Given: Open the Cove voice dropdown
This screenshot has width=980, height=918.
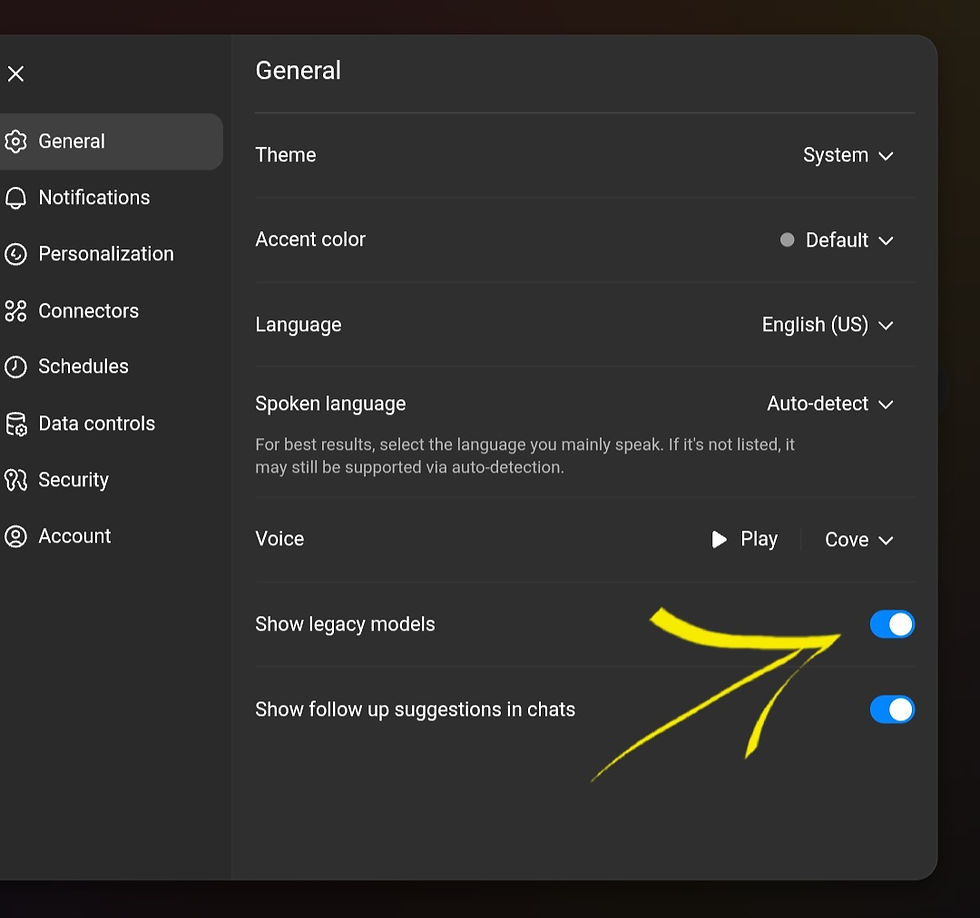Looking at the screenshot, I should (858, 539).
